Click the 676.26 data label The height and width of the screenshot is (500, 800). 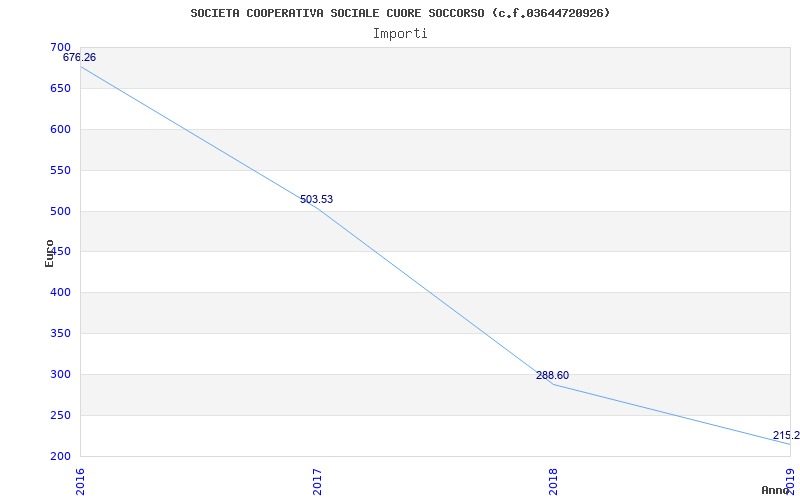80,58
